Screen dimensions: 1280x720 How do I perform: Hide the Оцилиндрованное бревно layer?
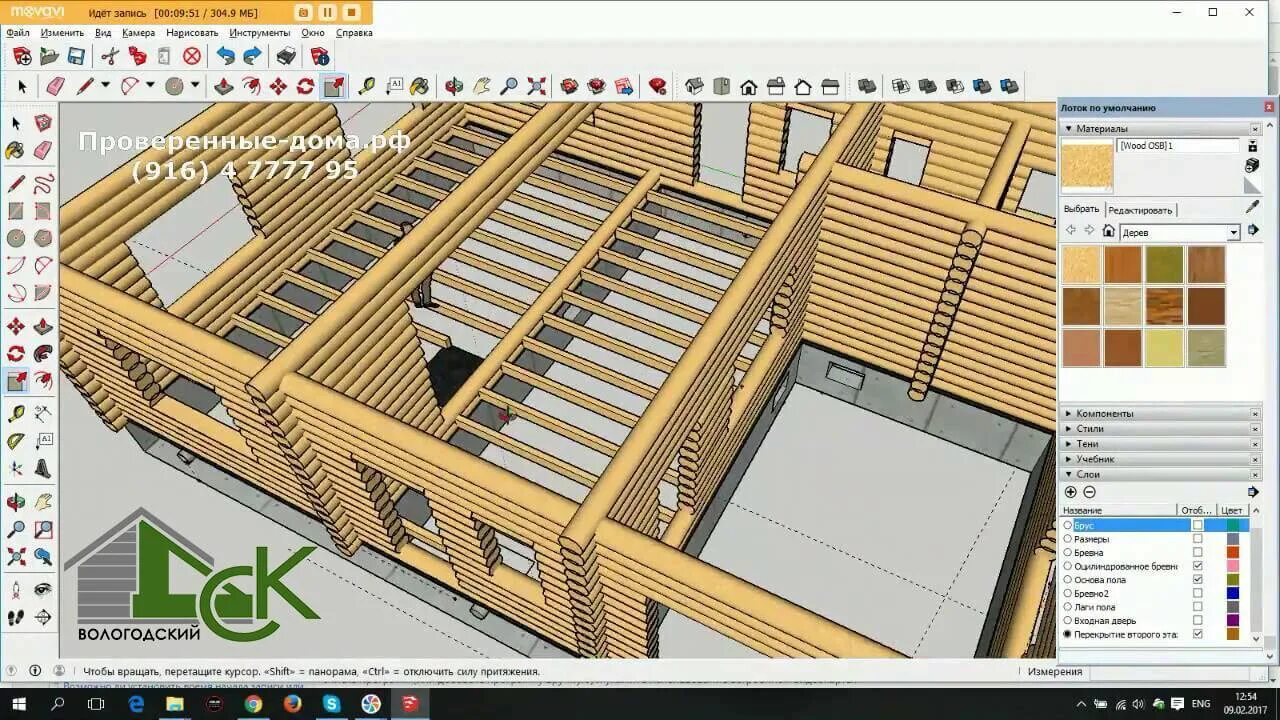pyautogui.click(x=1197, y=566)
